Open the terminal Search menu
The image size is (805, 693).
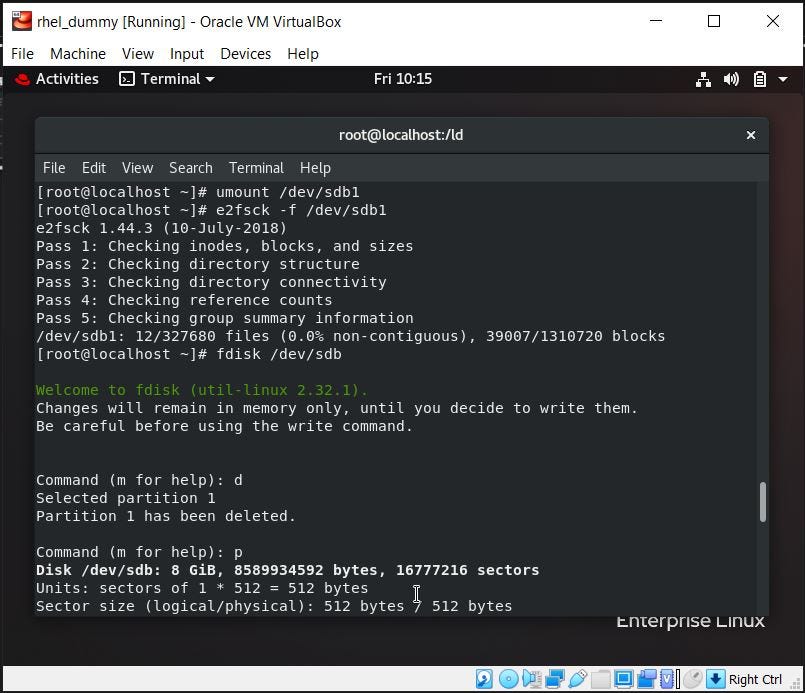click(190, 168)
